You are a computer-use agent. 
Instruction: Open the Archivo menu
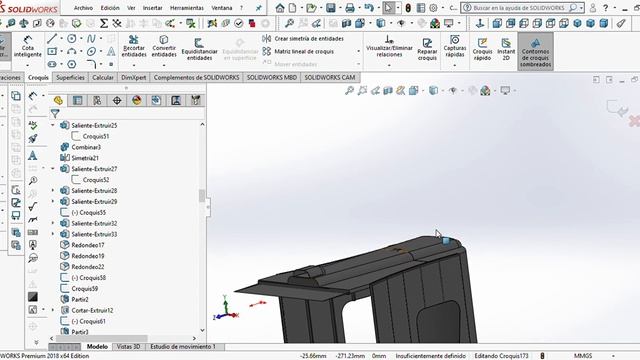(x=83, y=8)
